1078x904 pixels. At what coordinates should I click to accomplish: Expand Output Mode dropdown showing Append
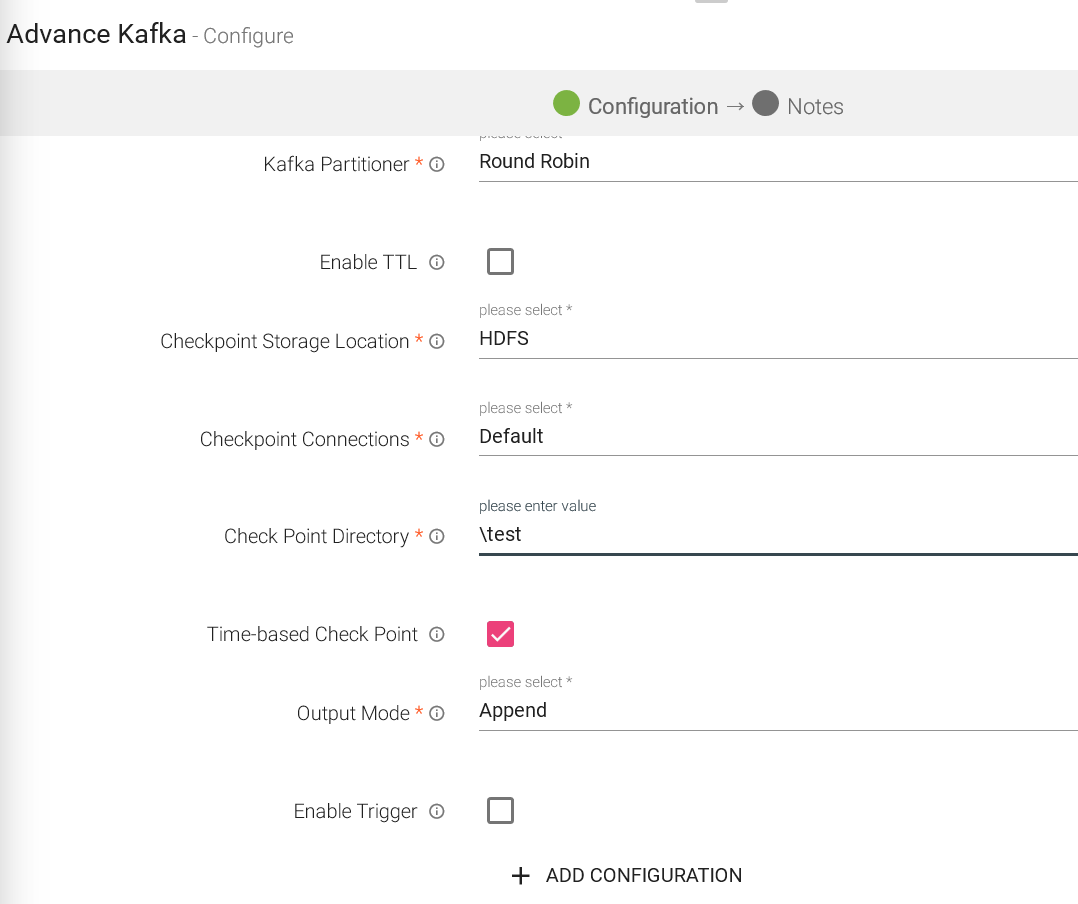777,711
